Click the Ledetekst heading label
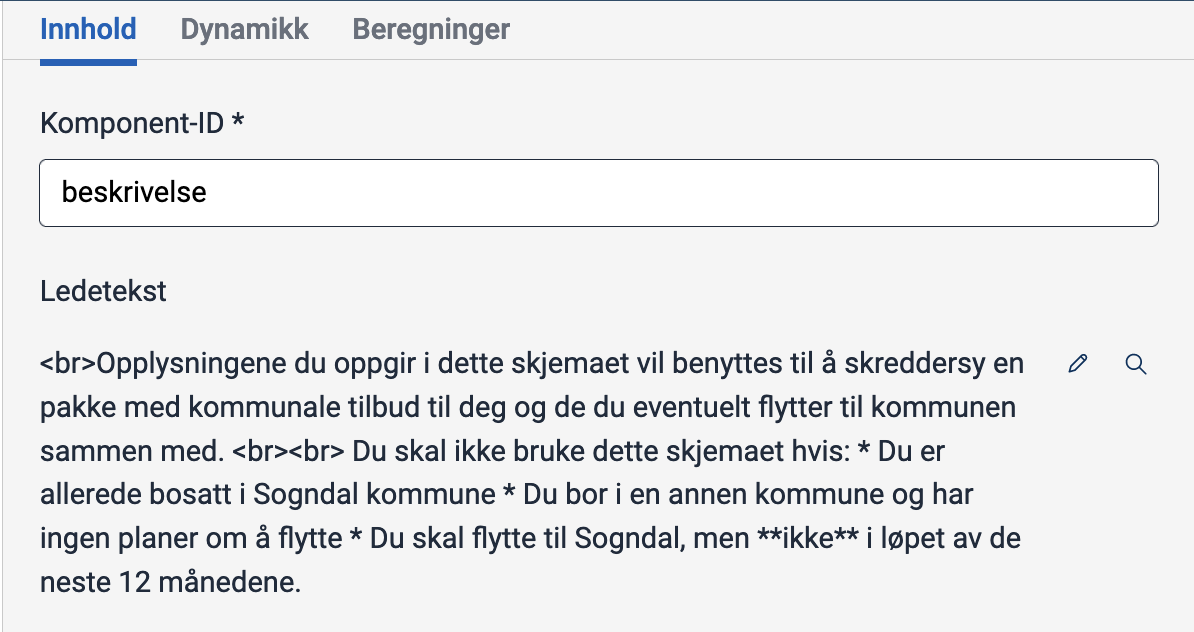 tap(103, 292)
